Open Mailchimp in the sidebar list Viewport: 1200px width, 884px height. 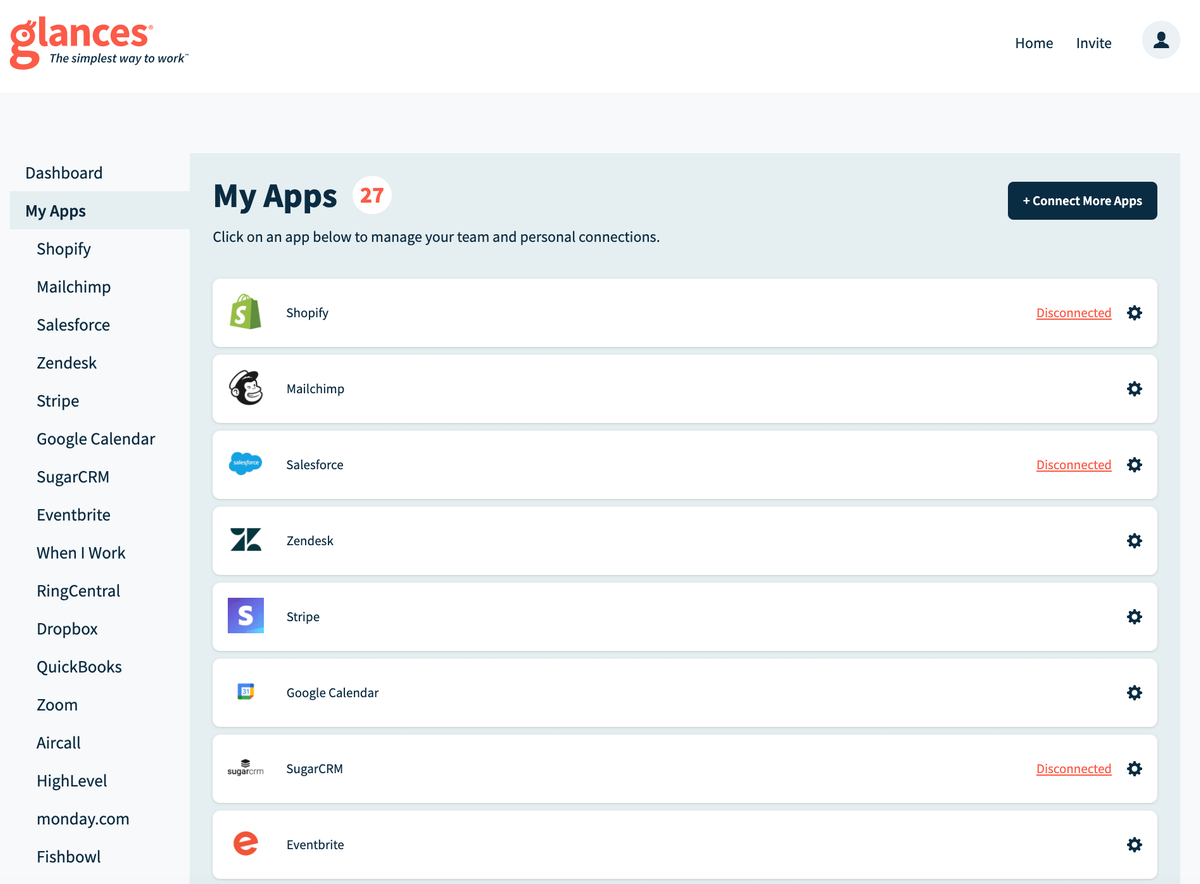tap(74, 287)
